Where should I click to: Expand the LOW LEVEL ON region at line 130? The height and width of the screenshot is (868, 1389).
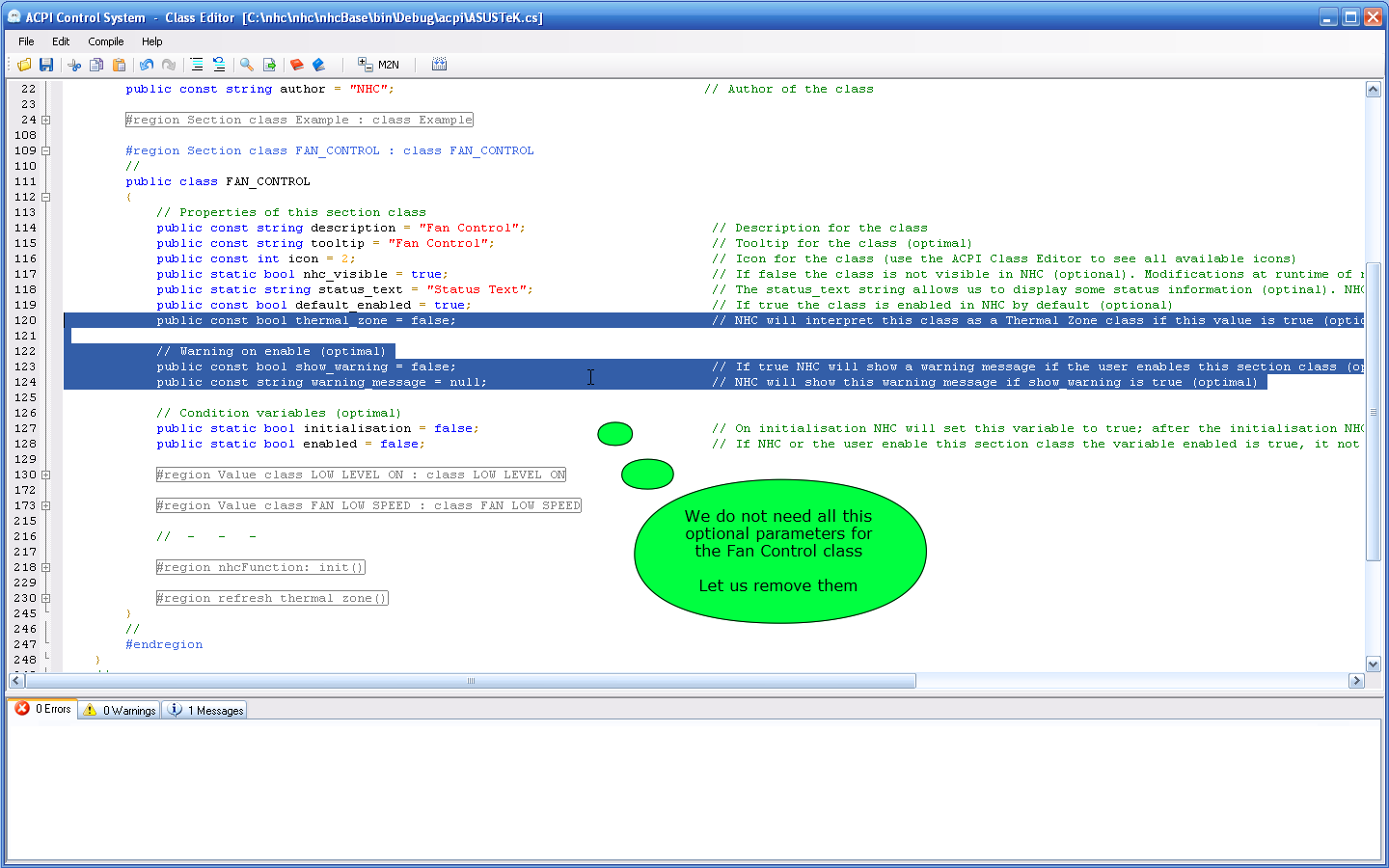(45, 475)
